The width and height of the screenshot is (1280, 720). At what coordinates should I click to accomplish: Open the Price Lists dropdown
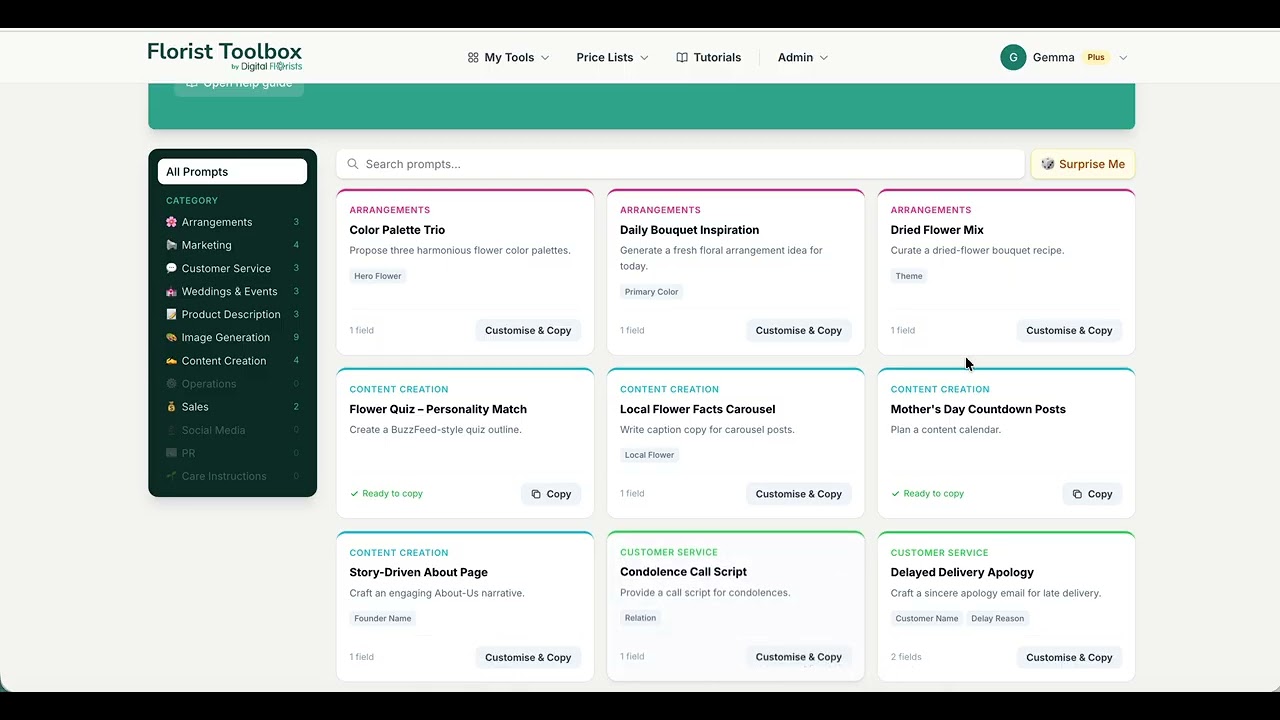click(x=612, y=58)
